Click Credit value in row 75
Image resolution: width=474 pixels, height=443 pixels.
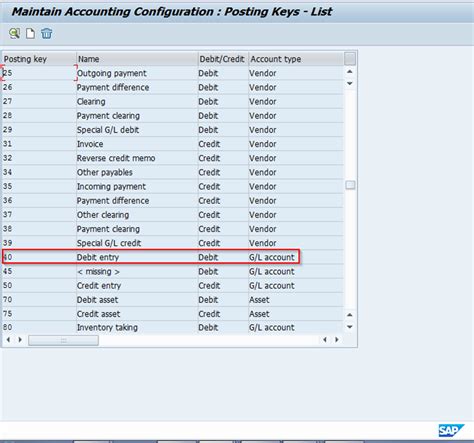[x=223, y=314]
